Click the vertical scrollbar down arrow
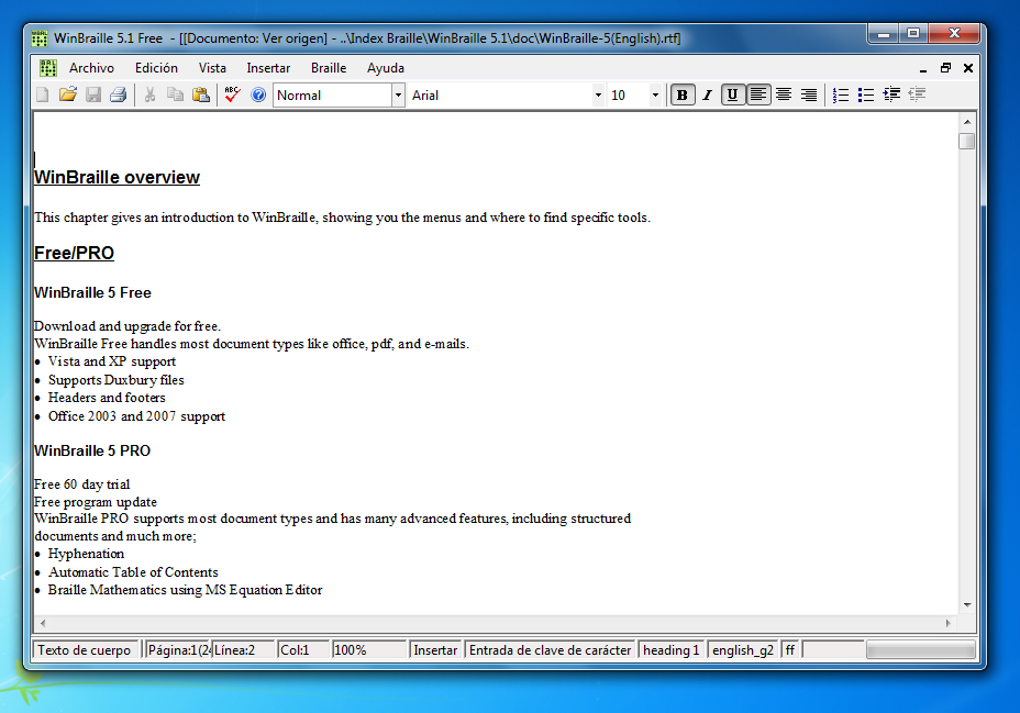Screen dimensions: 1020x713 (967, 605)
